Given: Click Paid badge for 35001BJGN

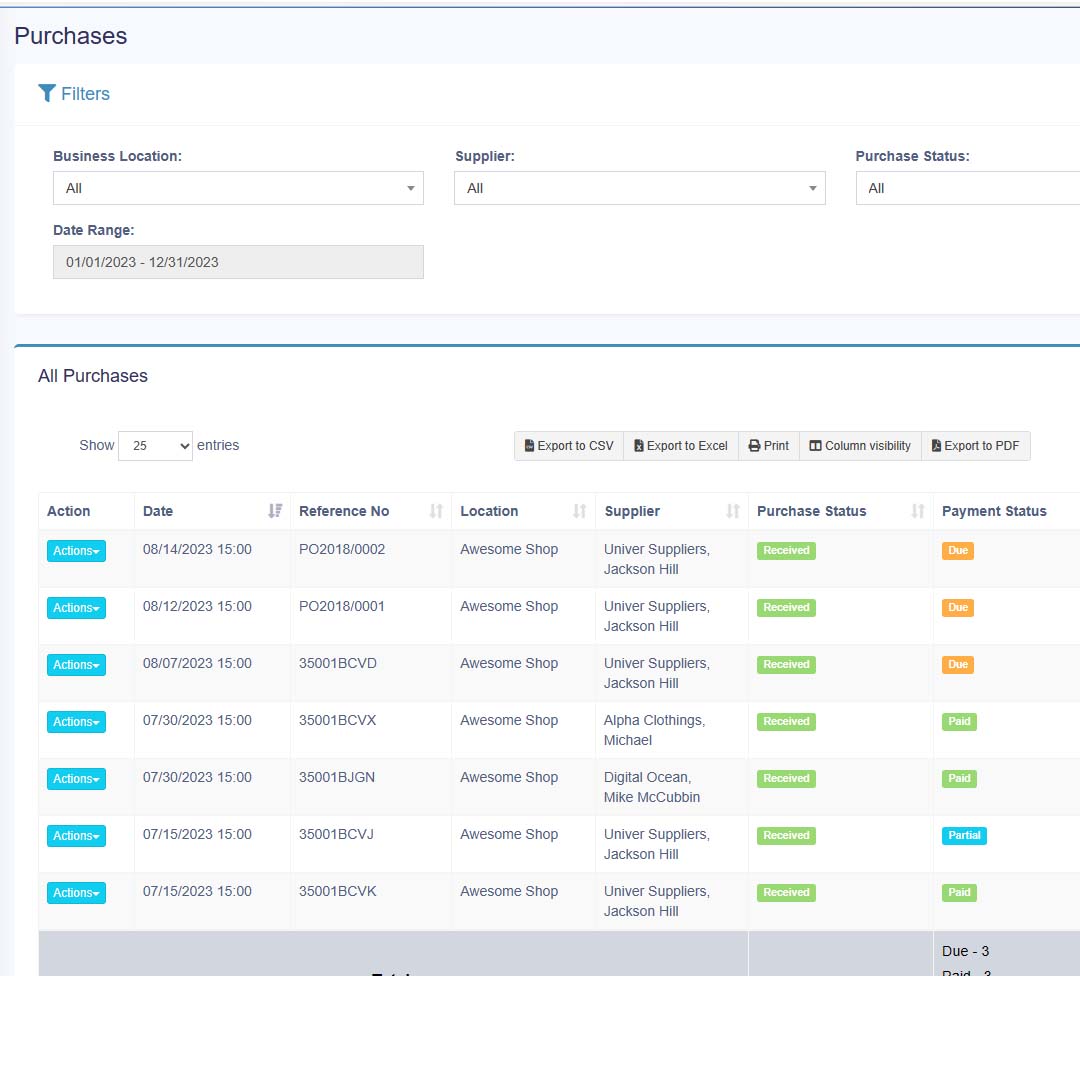Looking at the screenshot, I should [959, 778].
